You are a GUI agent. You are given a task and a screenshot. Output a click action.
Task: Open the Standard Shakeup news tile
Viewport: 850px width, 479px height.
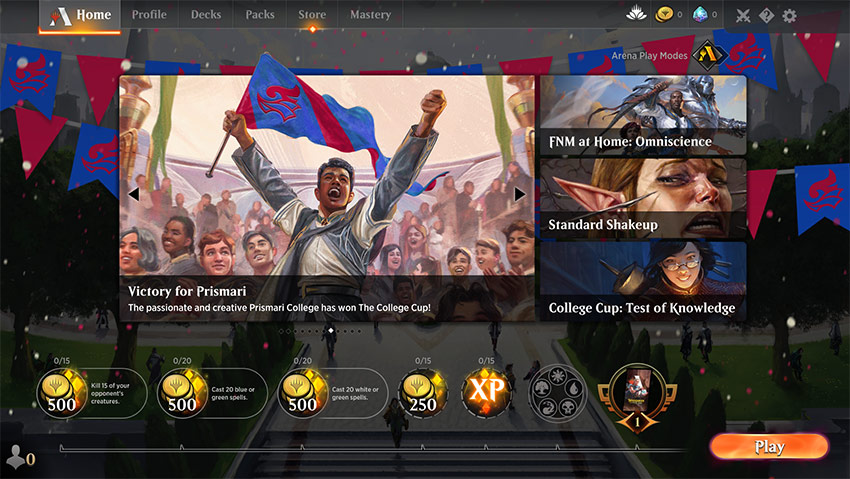coord(643,199)
